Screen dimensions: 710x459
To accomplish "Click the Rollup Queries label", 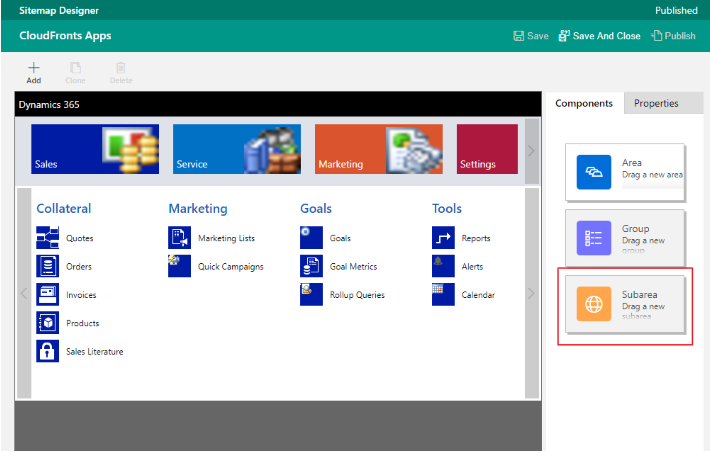I will tap(357, 295).
